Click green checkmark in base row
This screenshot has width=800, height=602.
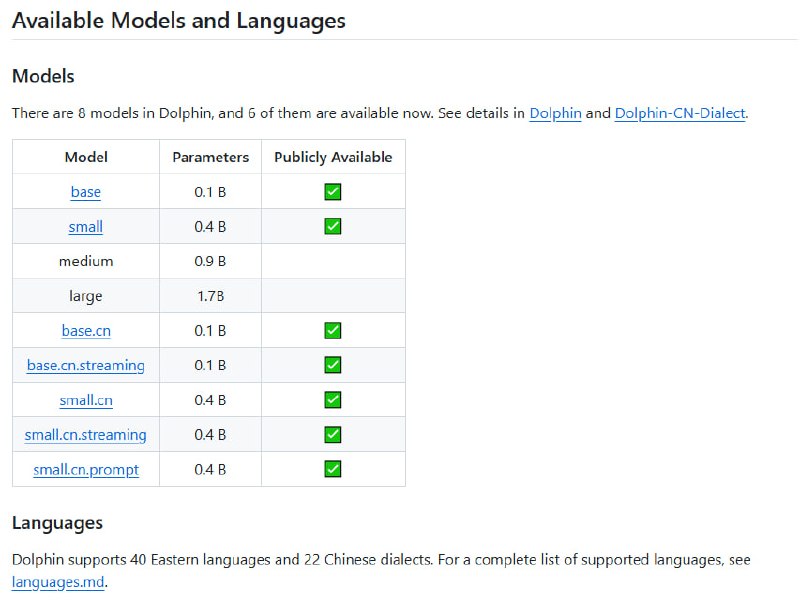pos(333,192)
